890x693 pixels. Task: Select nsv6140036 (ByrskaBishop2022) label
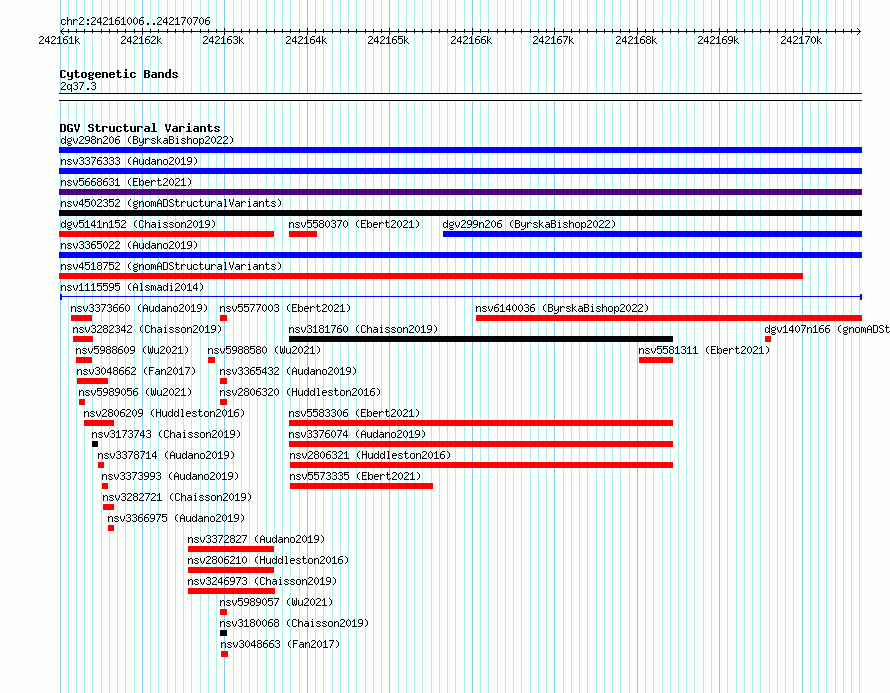pos(562,308)
